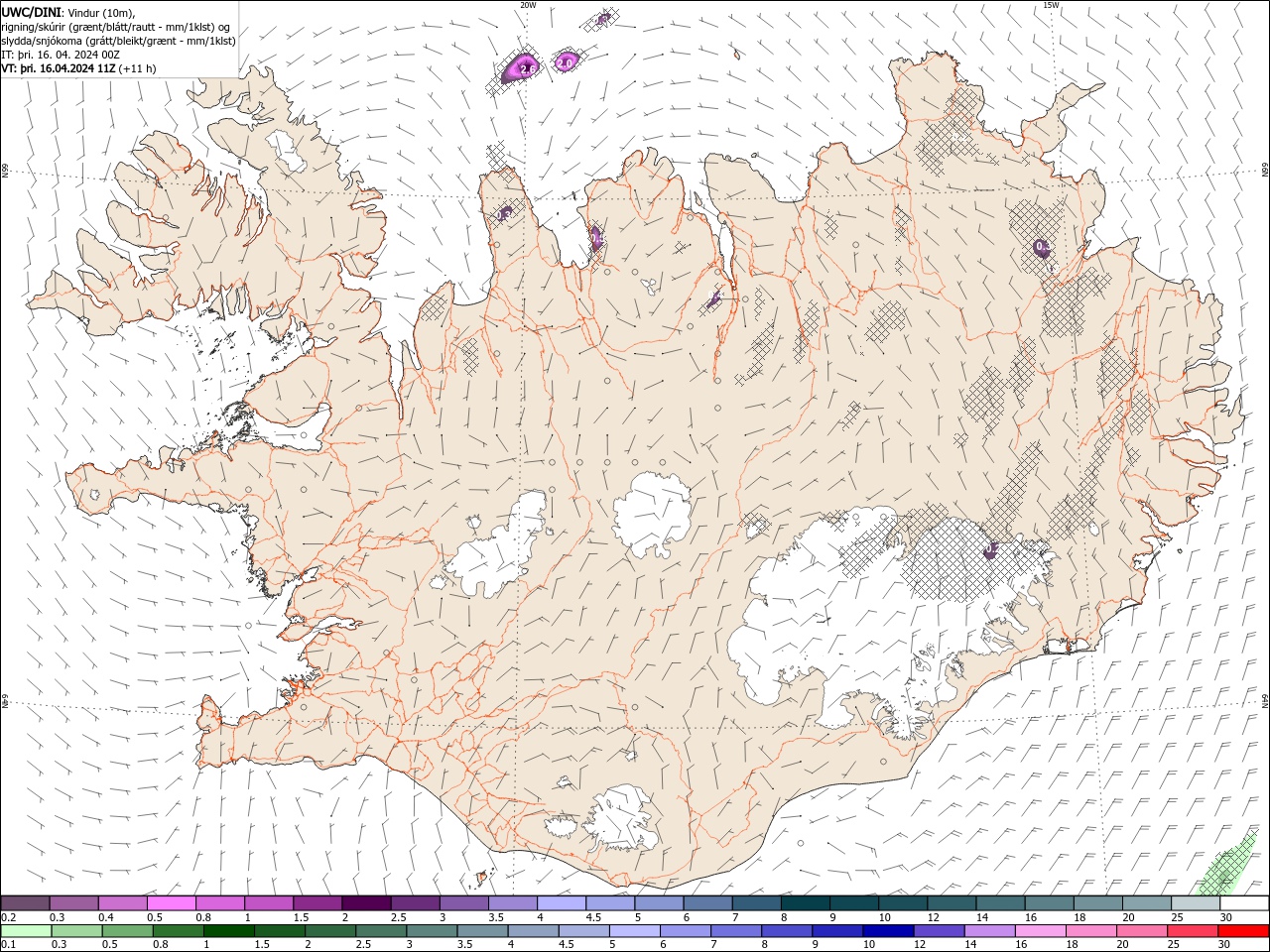Viewport: 1270px width, 952px height.
Task: Click the red 30 swatch in lower legend row
Action: click(1244, 931)
